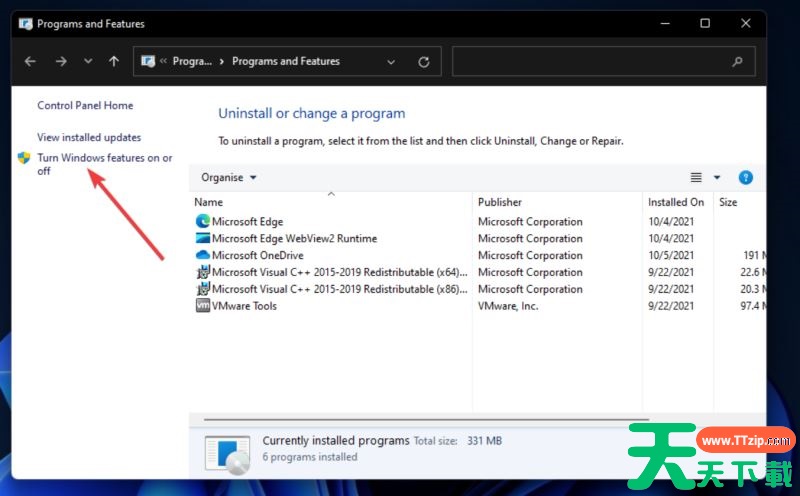
Task: Select VMware Tools entry
Action: click(244, 306)
